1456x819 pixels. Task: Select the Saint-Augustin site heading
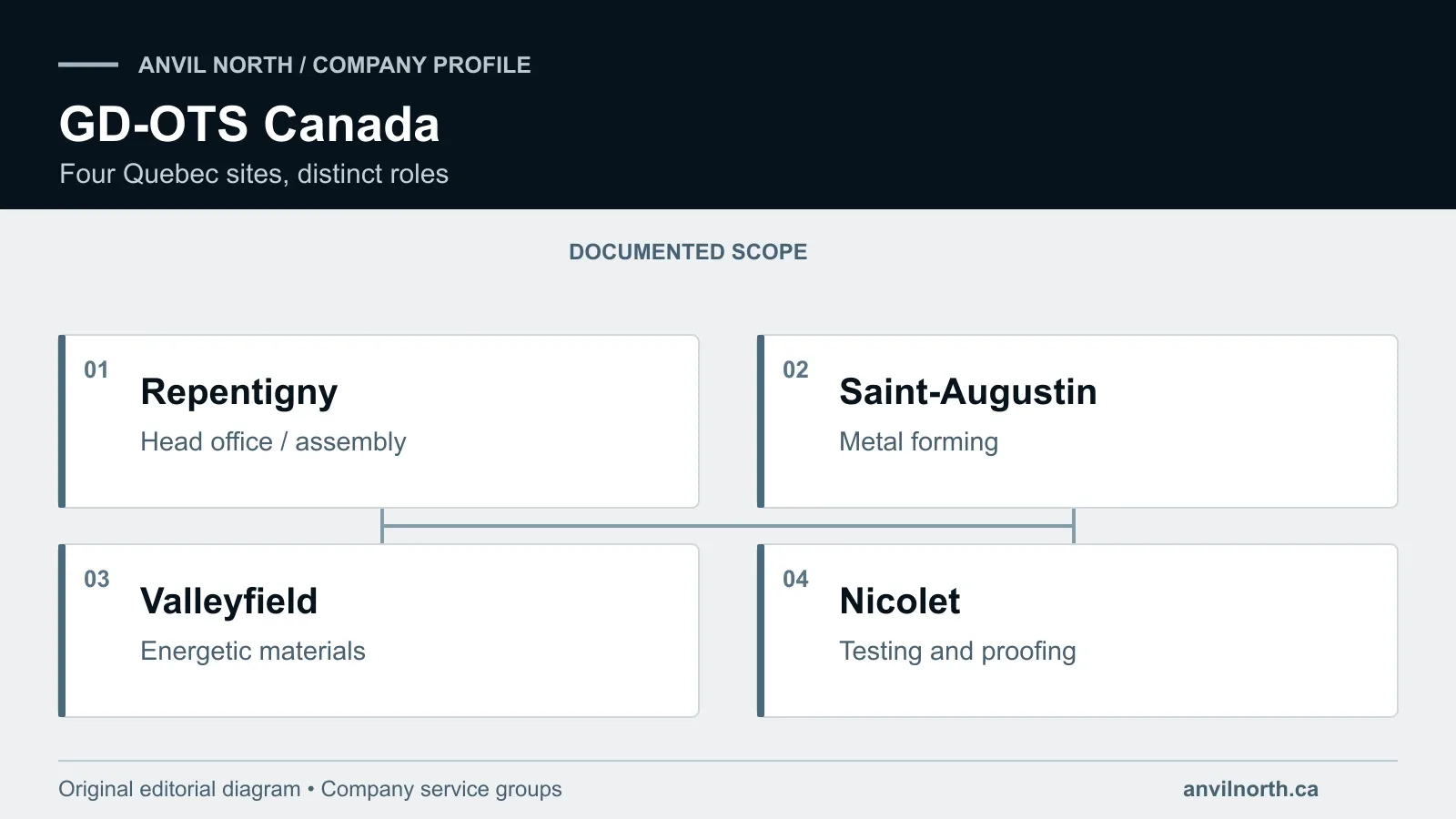pos(968,392)
